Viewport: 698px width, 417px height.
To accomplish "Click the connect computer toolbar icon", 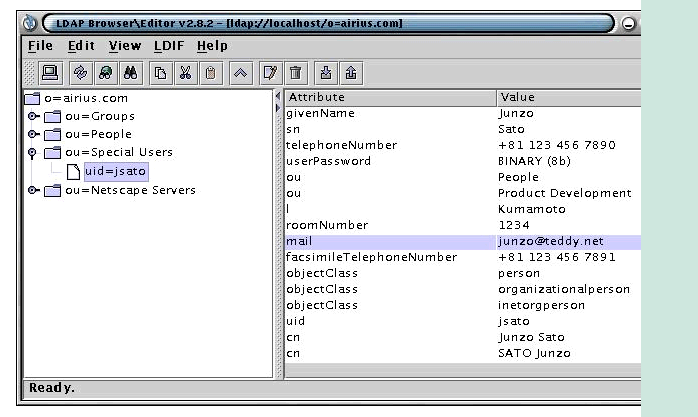I will click(50, 73).
